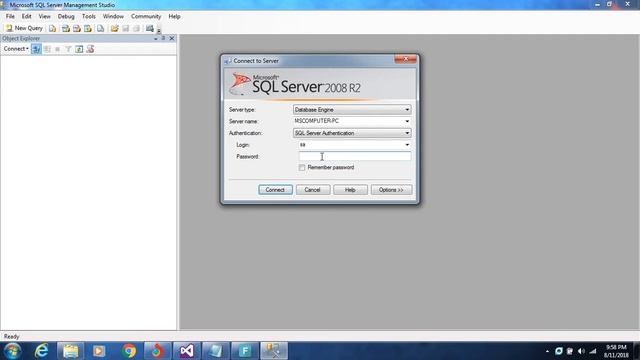Close the Object Explorer panel
Viewport: 640px width, 360px height.
pos(172,38)
